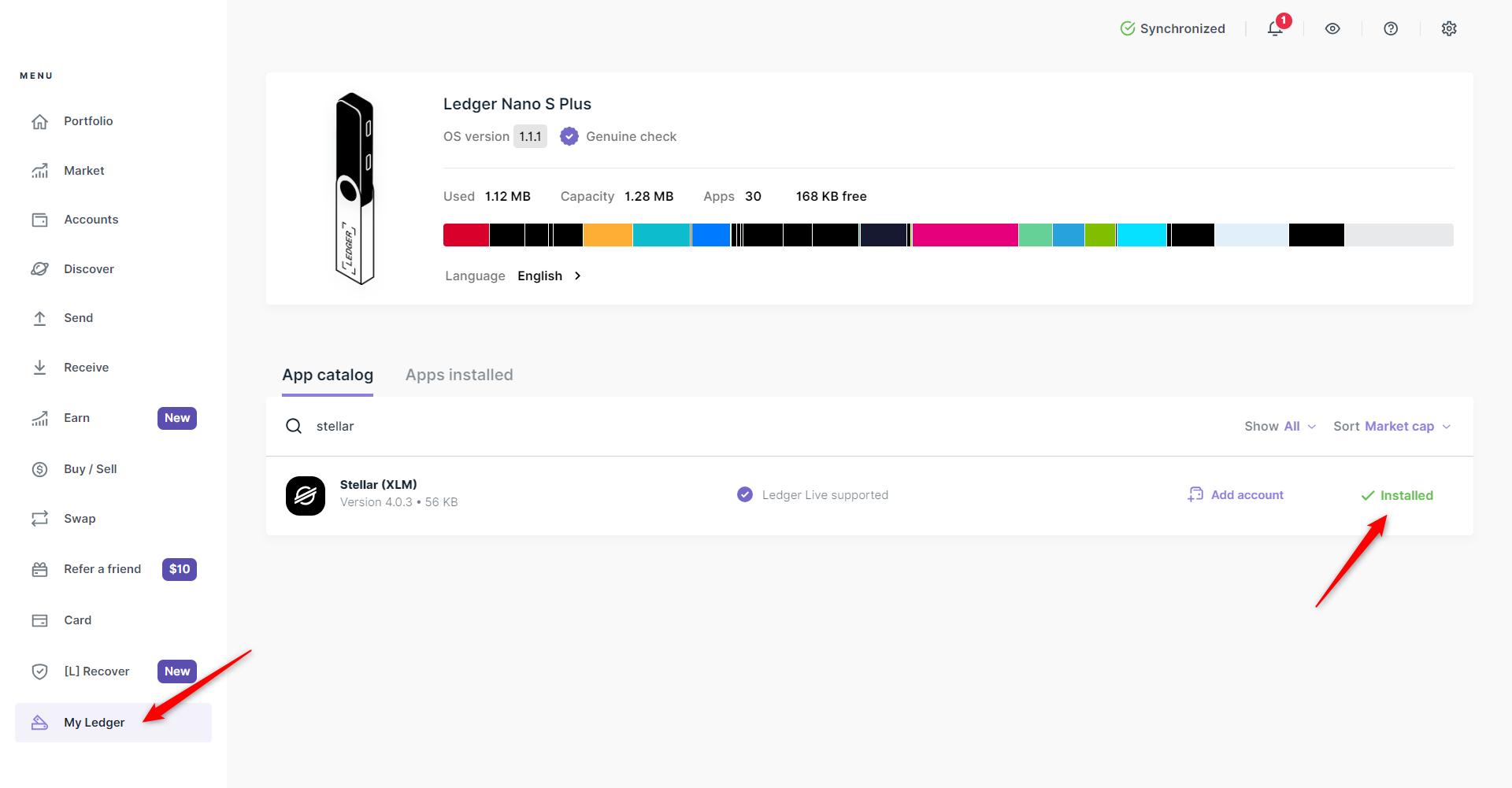Toggle balance visibility eye icon
Viewport: 1512px width, 788px height.
click(x=1332, y=28)
